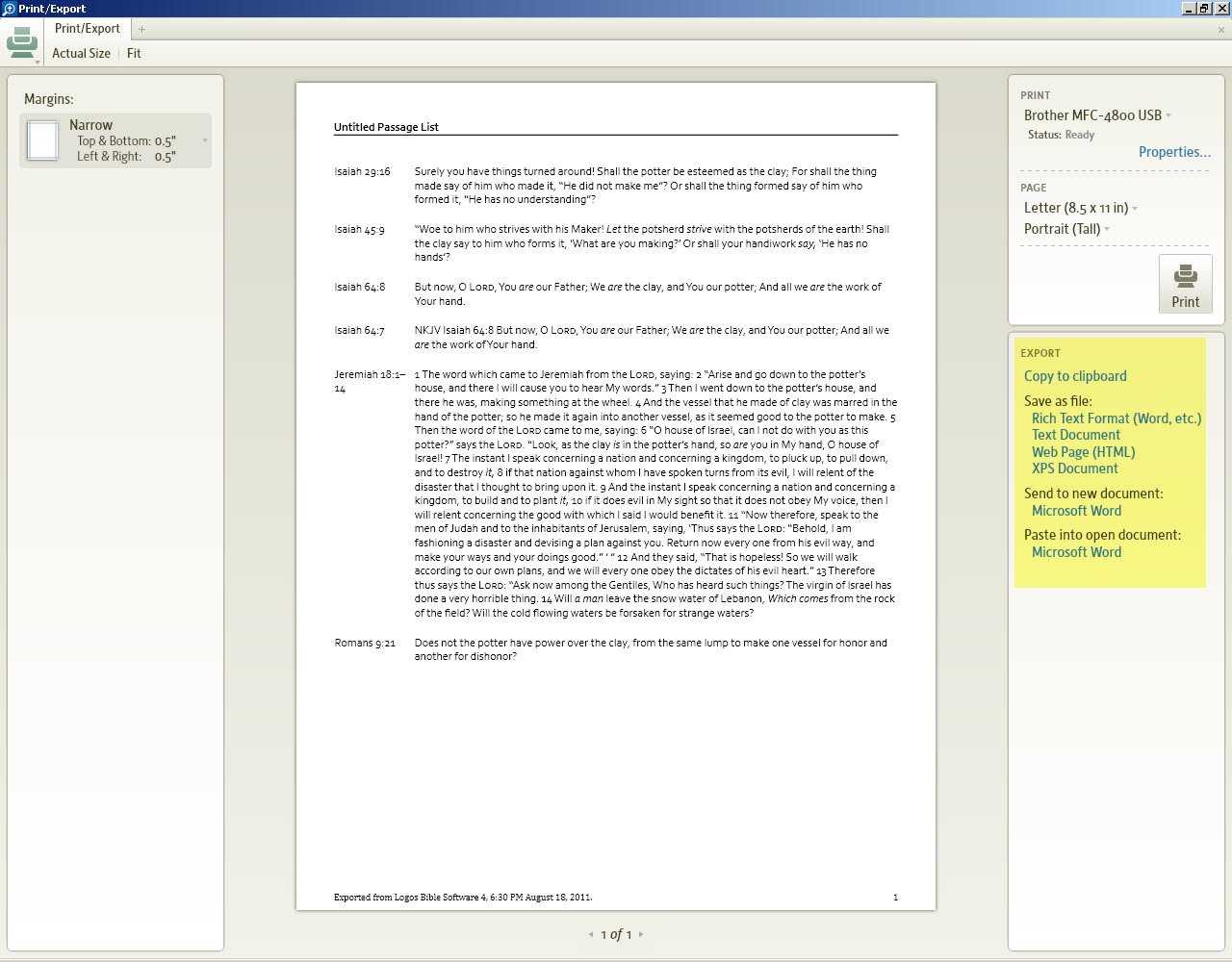Save as XPS Document
This screenshot has width=1232, height=962.
click(1074, 468)
